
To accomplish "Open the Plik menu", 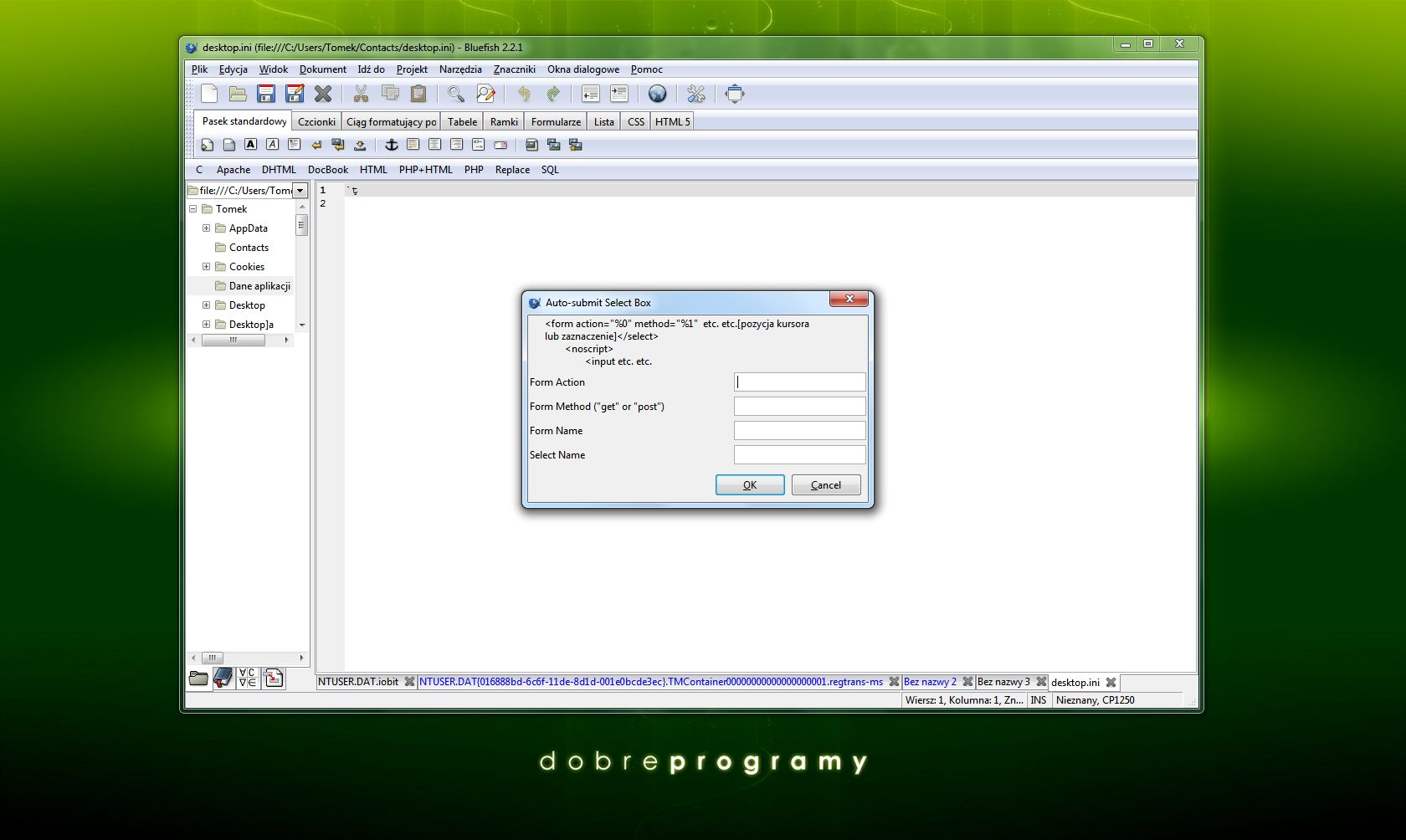I will 199,69.
